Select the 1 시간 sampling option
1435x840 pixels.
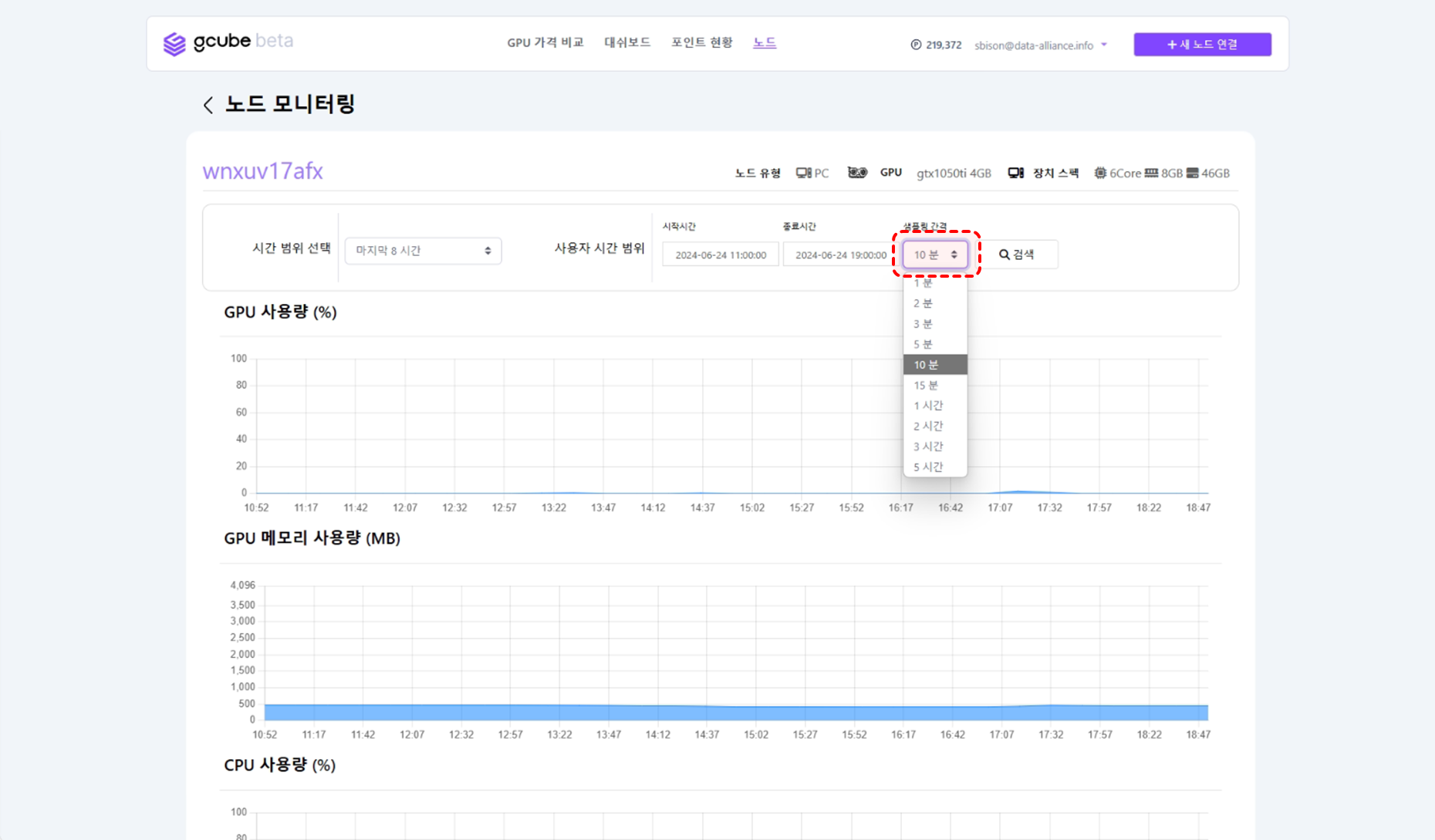point(935,406)
